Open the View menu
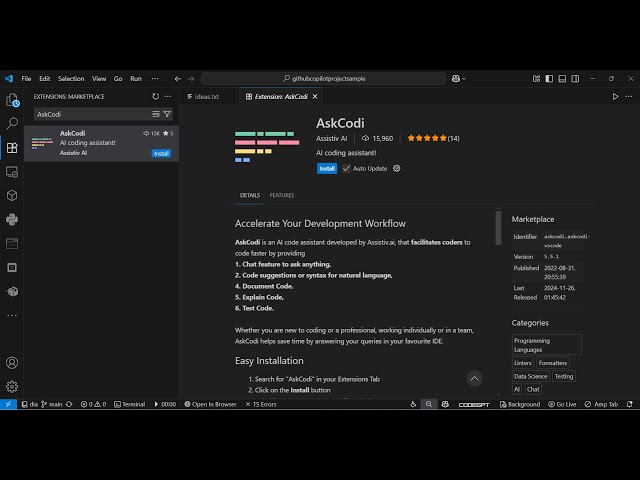 (99, 78)
